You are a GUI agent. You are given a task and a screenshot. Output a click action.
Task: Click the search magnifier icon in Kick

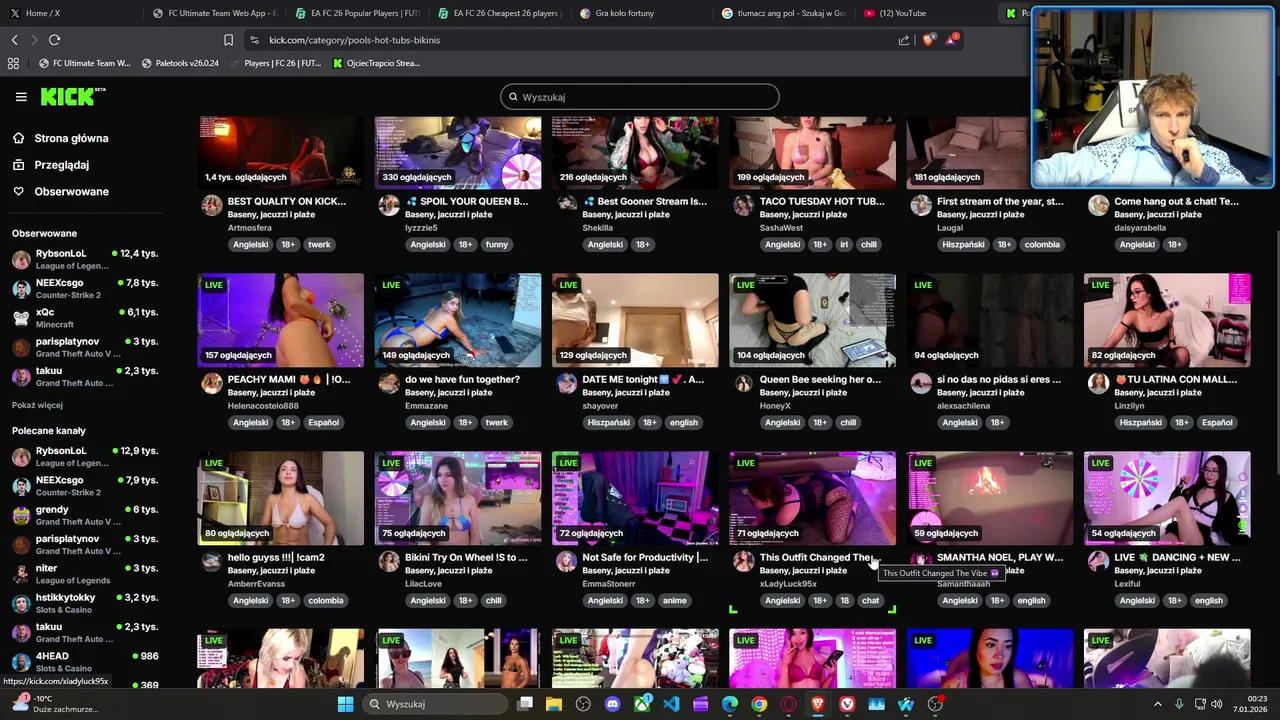(x=513, y=97)
